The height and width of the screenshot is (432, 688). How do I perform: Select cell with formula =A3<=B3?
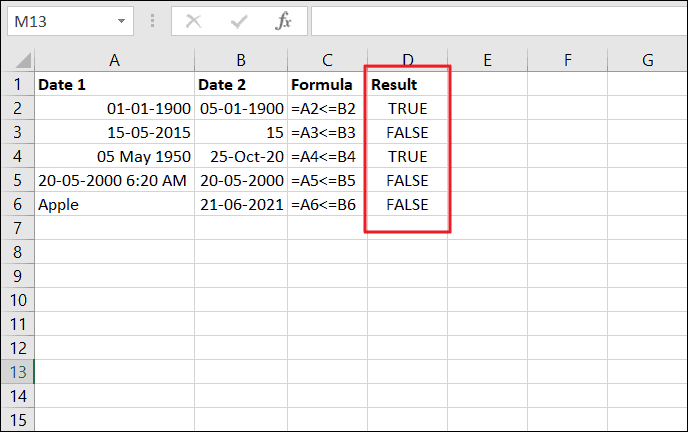(327, 133)
